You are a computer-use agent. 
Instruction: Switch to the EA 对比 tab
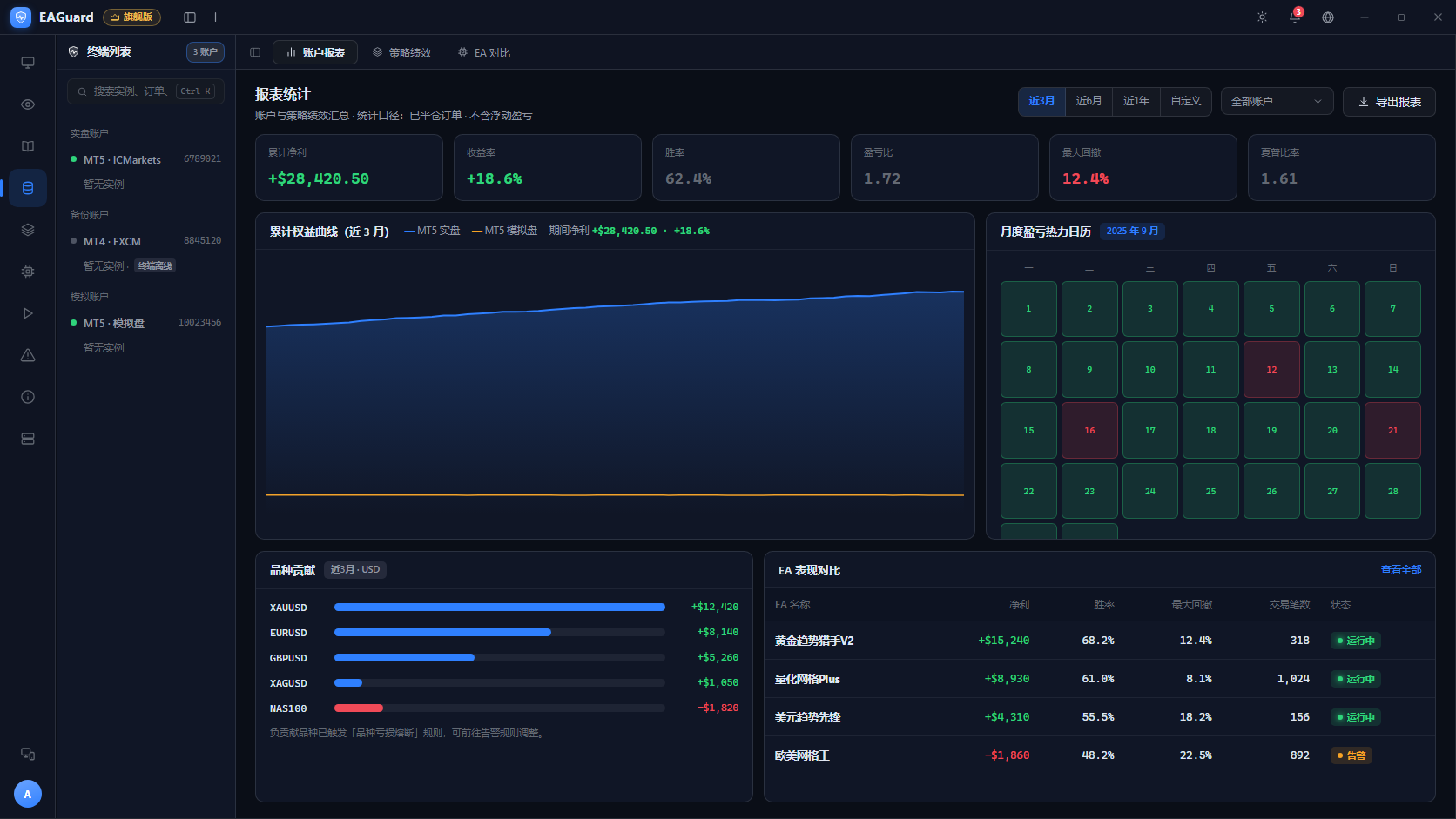[484, 53]
